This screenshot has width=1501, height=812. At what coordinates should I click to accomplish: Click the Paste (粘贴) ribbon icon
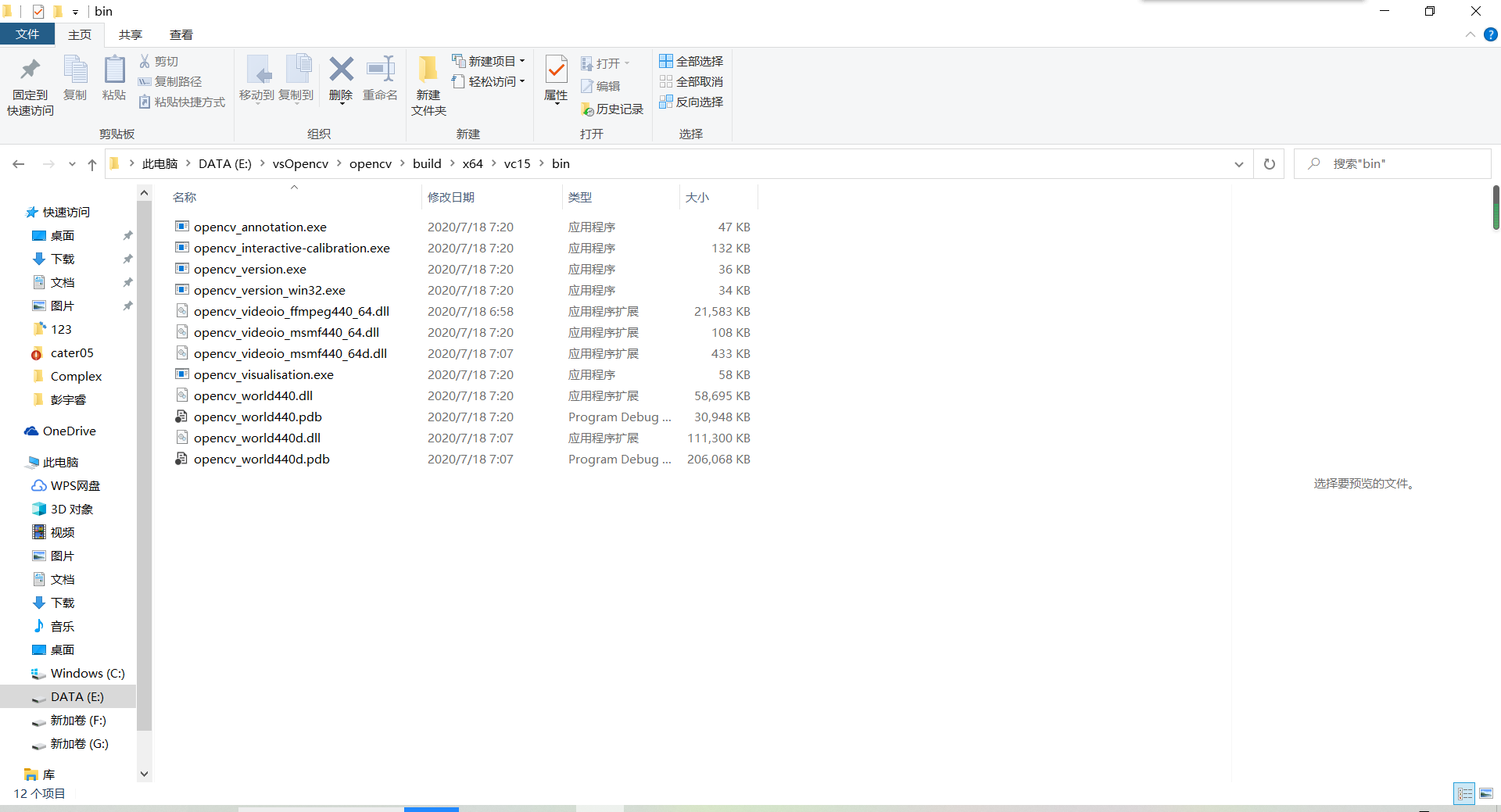coord(114,78)
